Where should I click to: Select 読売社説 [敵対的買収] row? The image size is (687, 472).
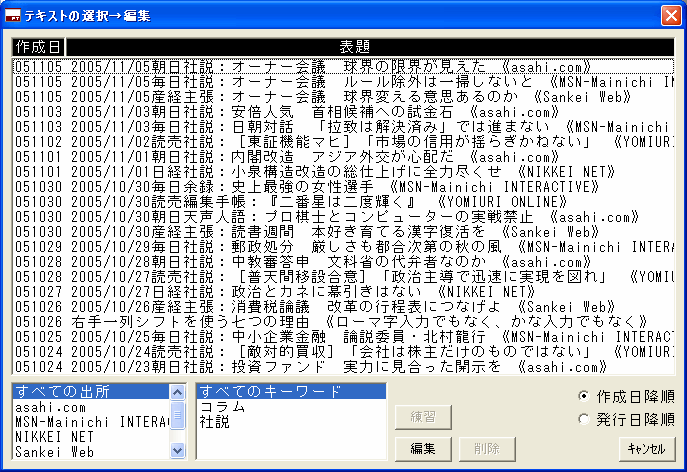coord(344,352)
